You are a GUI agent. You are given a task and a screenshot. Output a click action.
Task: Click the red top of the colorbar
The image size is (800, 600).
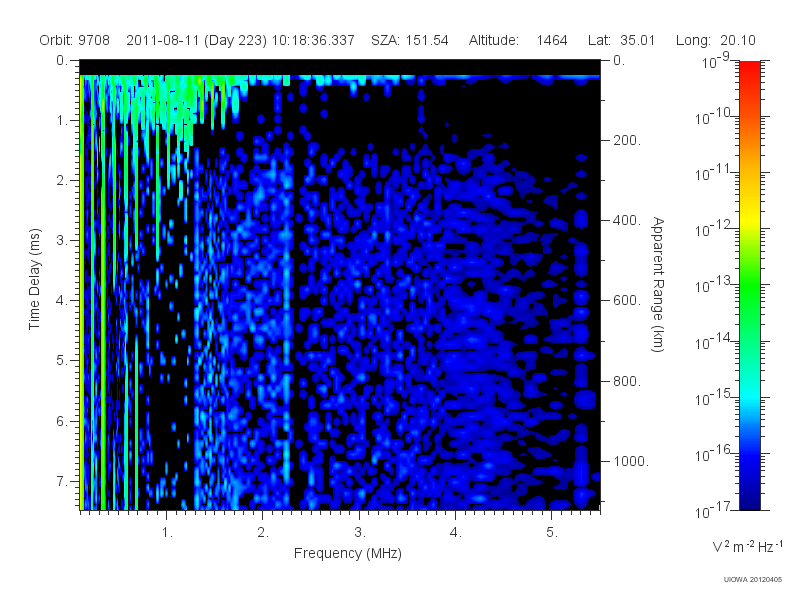click(x=749, y=66)
